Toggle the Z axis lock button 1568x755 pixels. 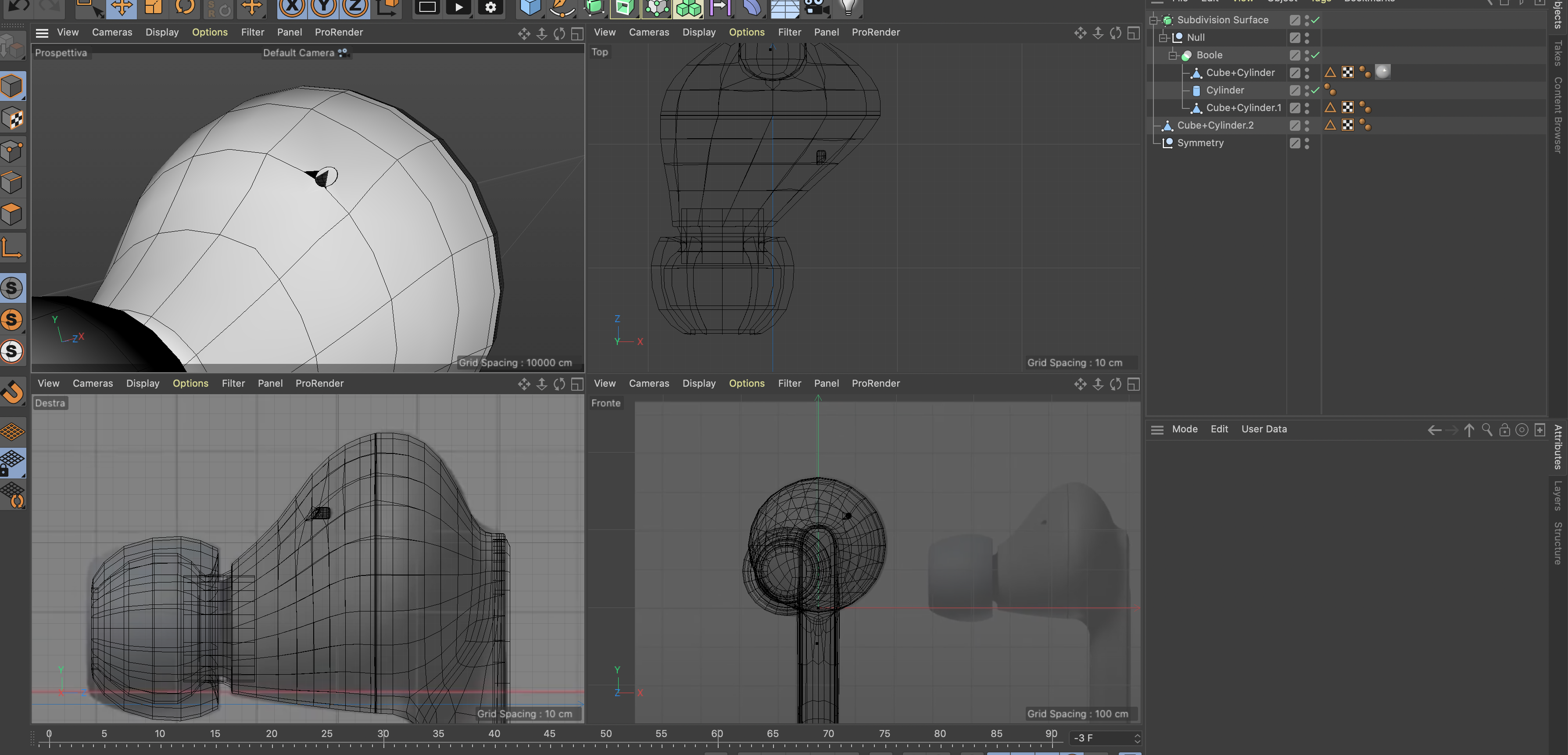point(355,7)
